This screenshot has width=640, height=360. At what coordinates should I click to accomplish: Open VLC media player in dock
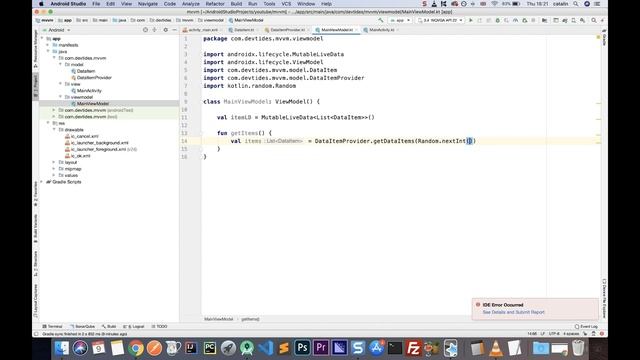coord(496,348)
